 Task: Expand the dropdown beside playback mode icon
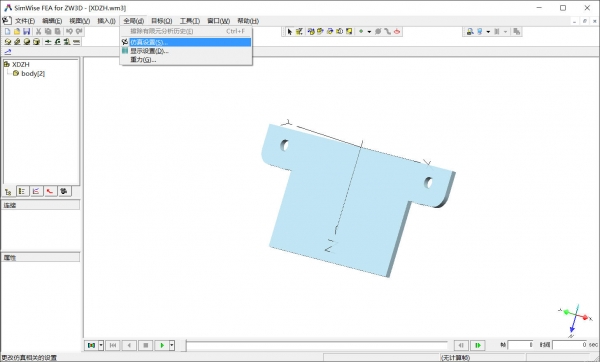[101, 345]
